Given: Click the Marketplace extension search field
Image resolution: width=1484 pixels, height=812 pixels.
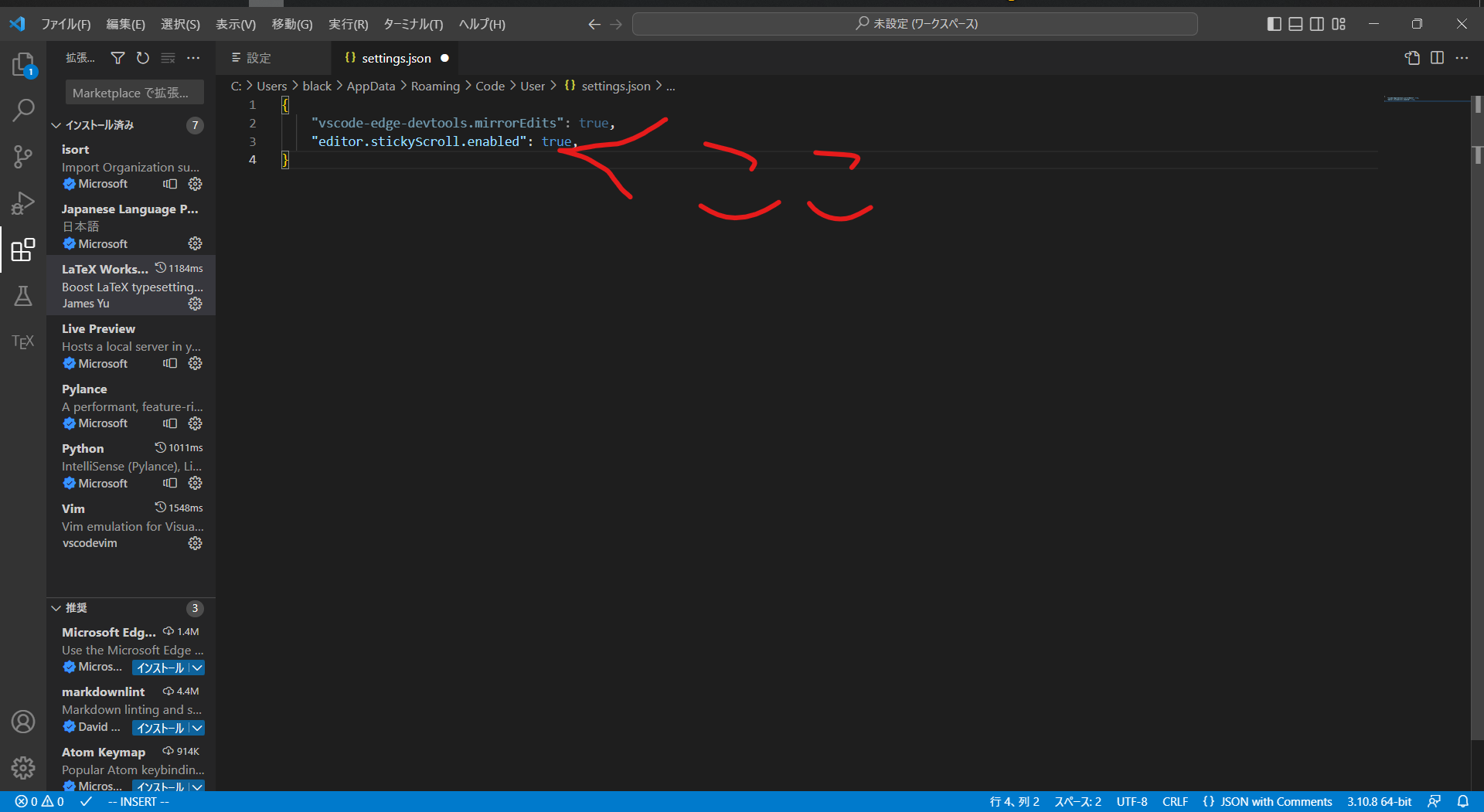Looking at the screenshot, I should point(134,93).
